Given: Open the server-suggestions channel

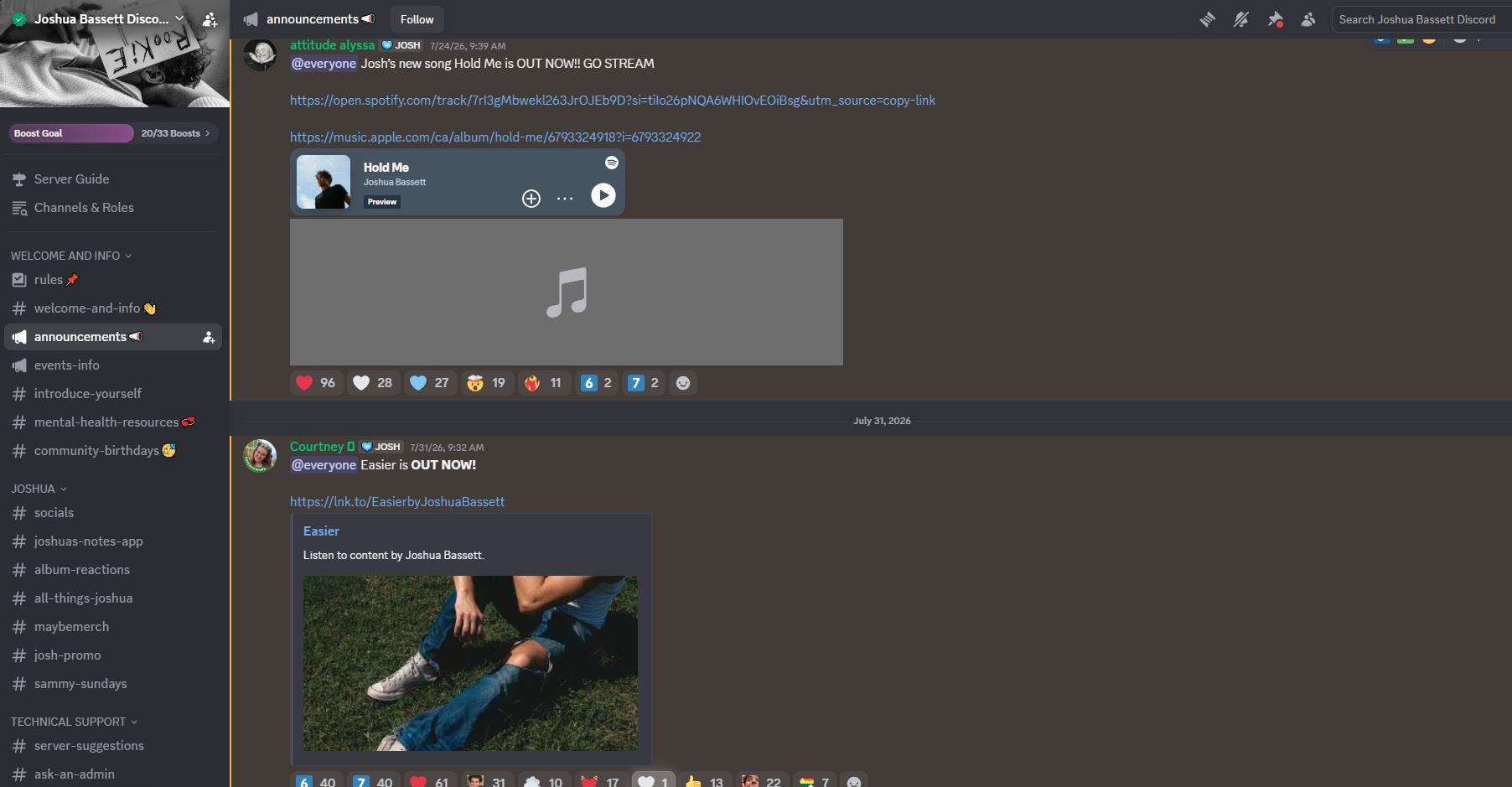Looking at the screenshot, I should coord(113,746).
